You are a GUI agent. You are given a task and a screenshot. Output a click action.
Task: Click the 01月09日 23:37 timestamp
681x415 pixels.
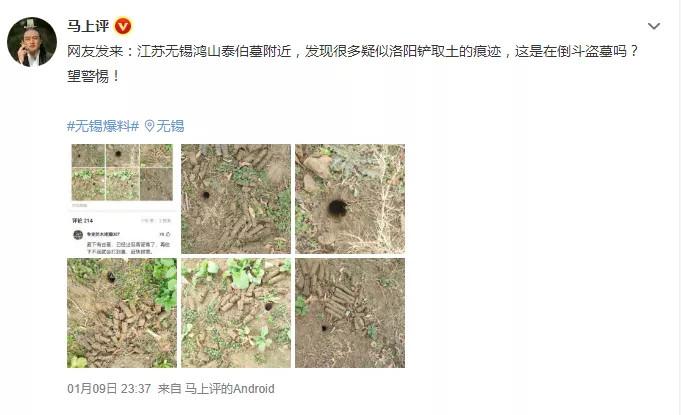pyautogui.click(x=109, y=389)
